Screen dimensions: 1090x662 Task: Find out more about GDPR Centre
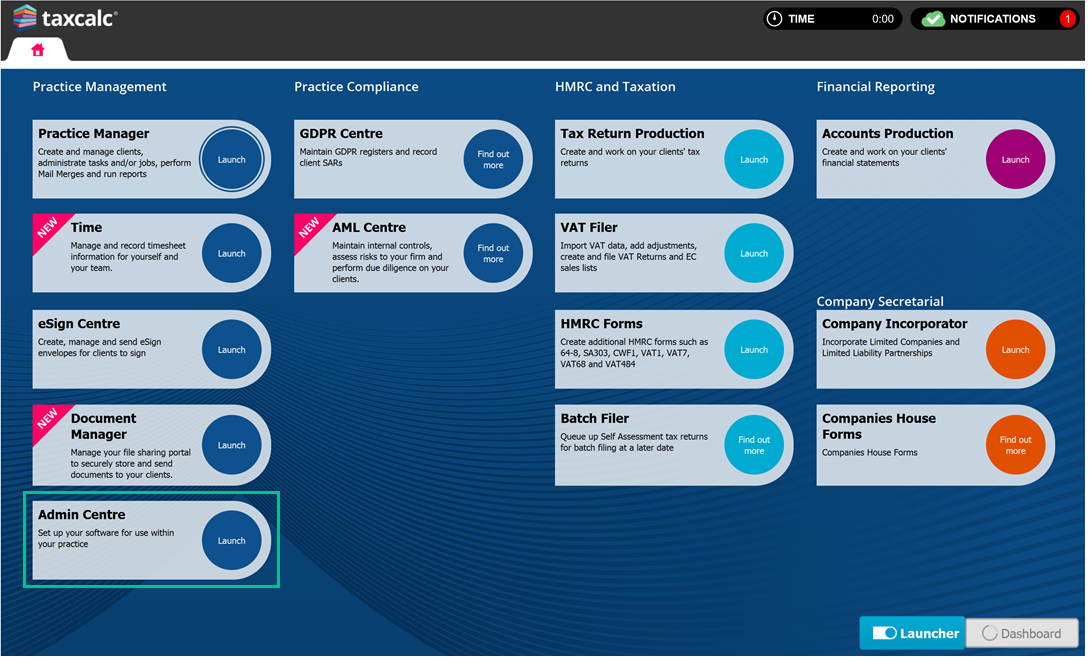click(493, 160)
